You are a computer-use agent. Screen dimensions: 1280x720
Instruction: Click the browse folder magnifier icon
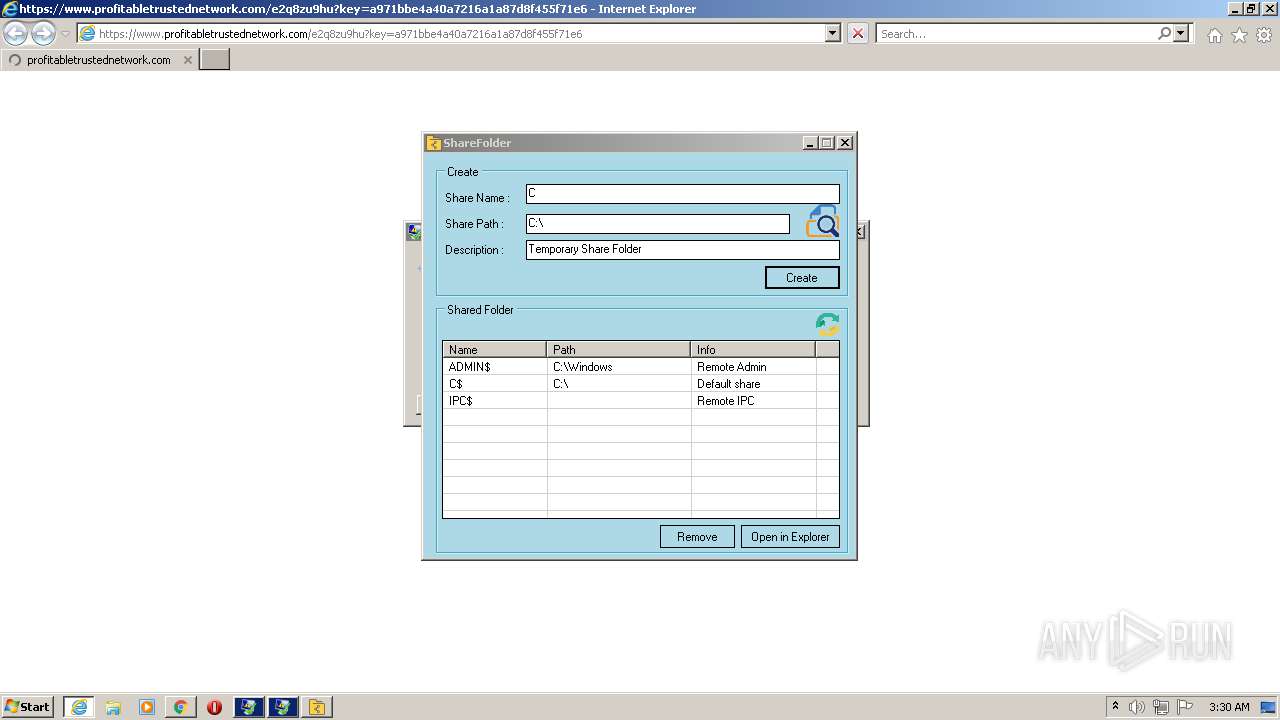point(822,221)
